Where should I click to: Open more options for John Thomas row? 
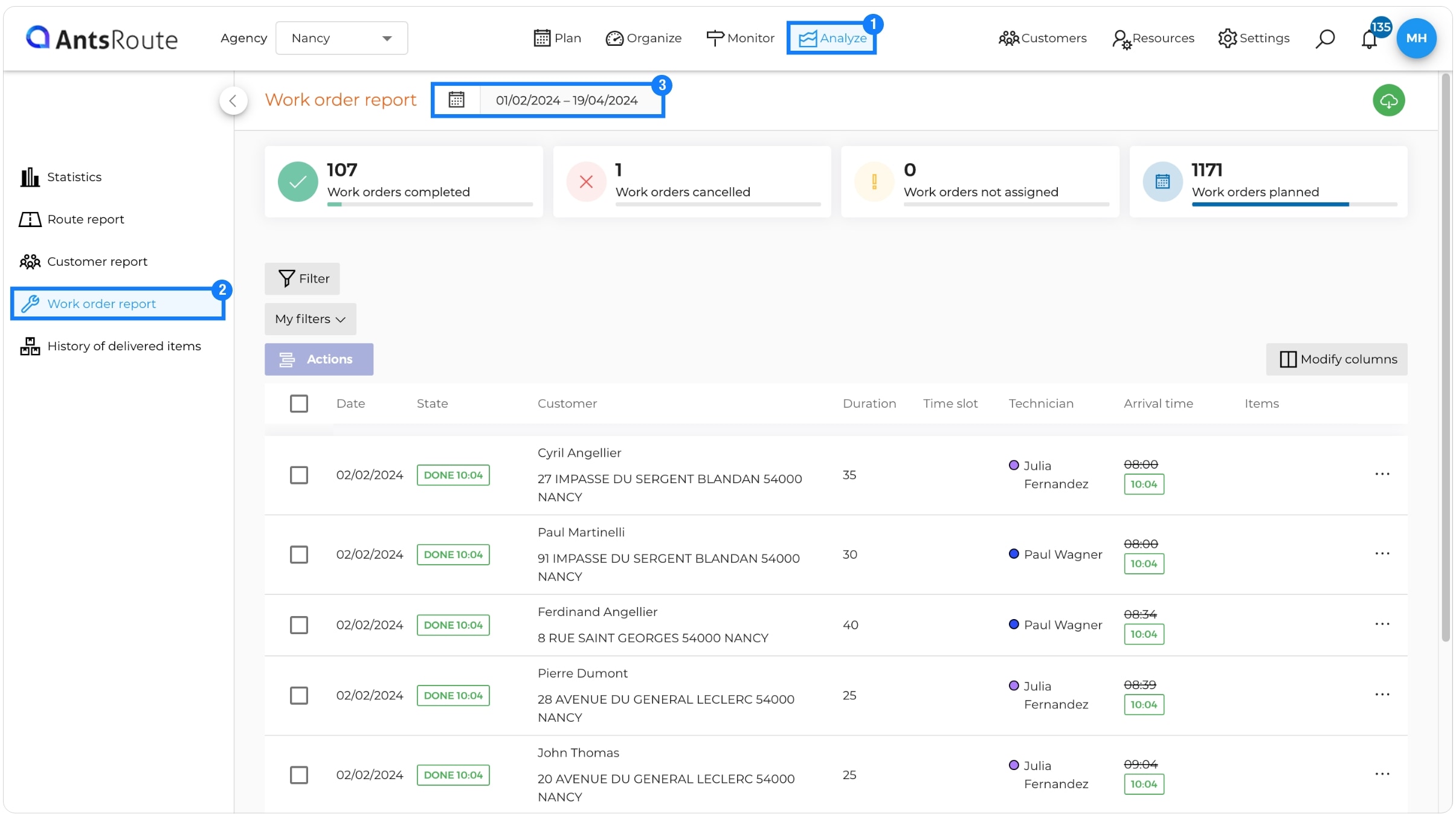pyautogui.click(x=1382, y=774)
